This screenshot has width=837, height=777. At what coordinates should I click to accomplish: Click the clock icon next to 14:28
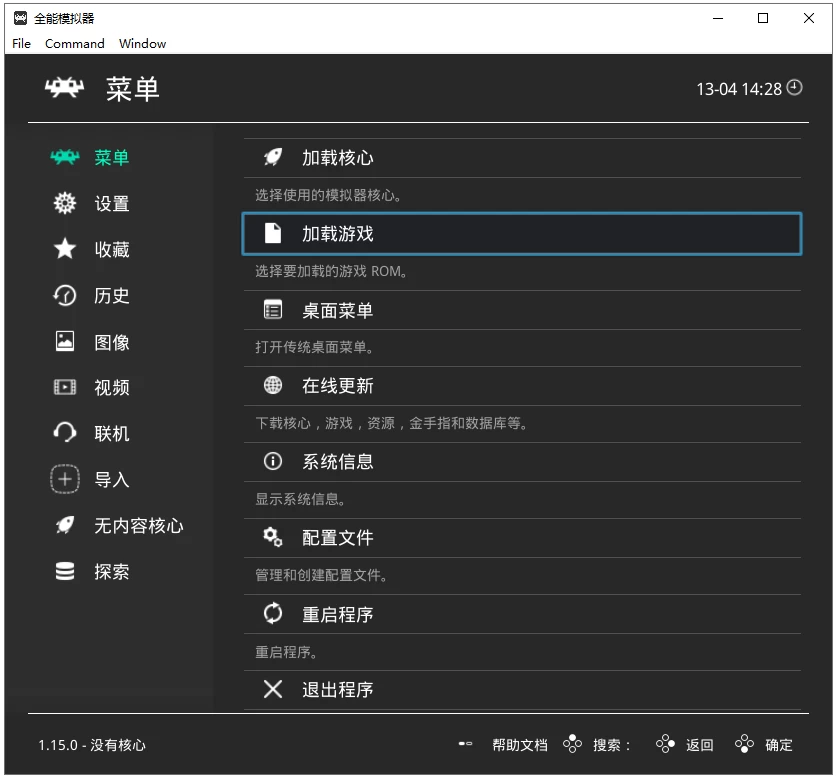click(793, 88)
